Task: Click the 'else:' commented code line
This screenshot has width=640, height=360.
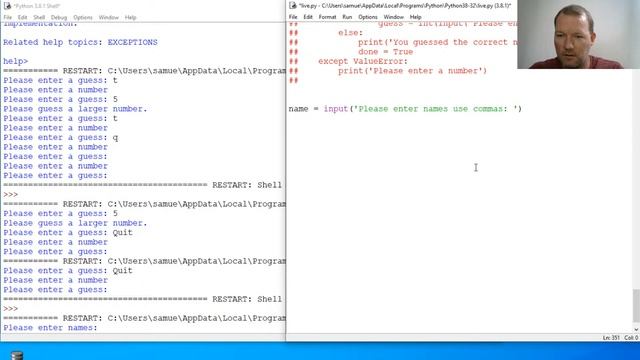Action: (x=350, y=33)
